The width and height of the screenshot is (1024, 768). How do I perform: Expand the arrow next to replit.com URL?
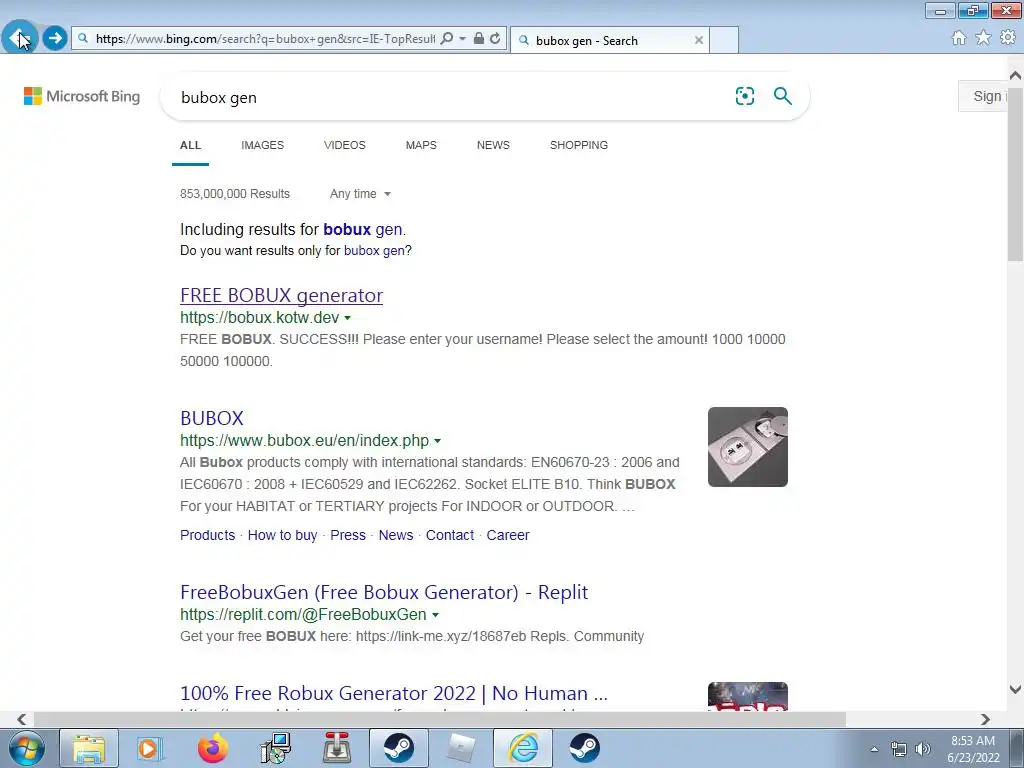tap(436, 615)
